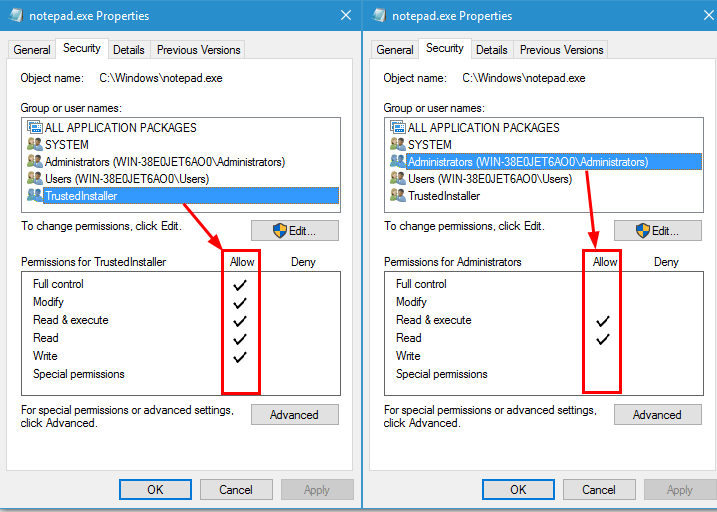Click Special permissions row in right window
The width and height of the screenshot is (717, 512).
pyautogui.click(x=544, y=374)
